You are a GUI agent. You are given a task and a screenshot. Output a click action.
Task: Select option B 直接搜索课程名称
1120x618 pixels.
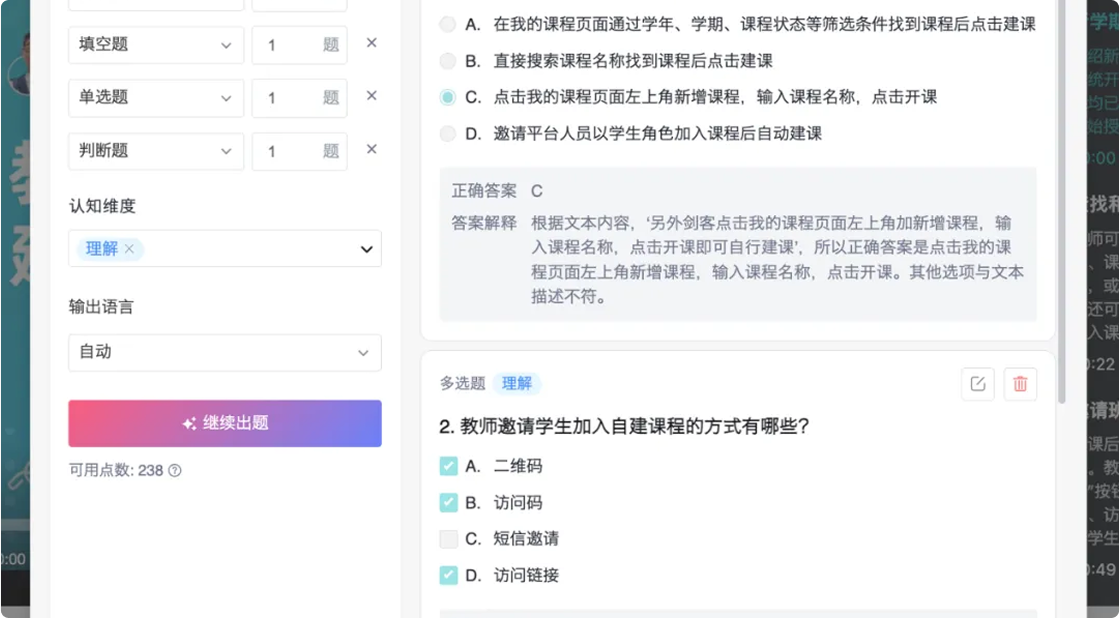coord(448,61)
